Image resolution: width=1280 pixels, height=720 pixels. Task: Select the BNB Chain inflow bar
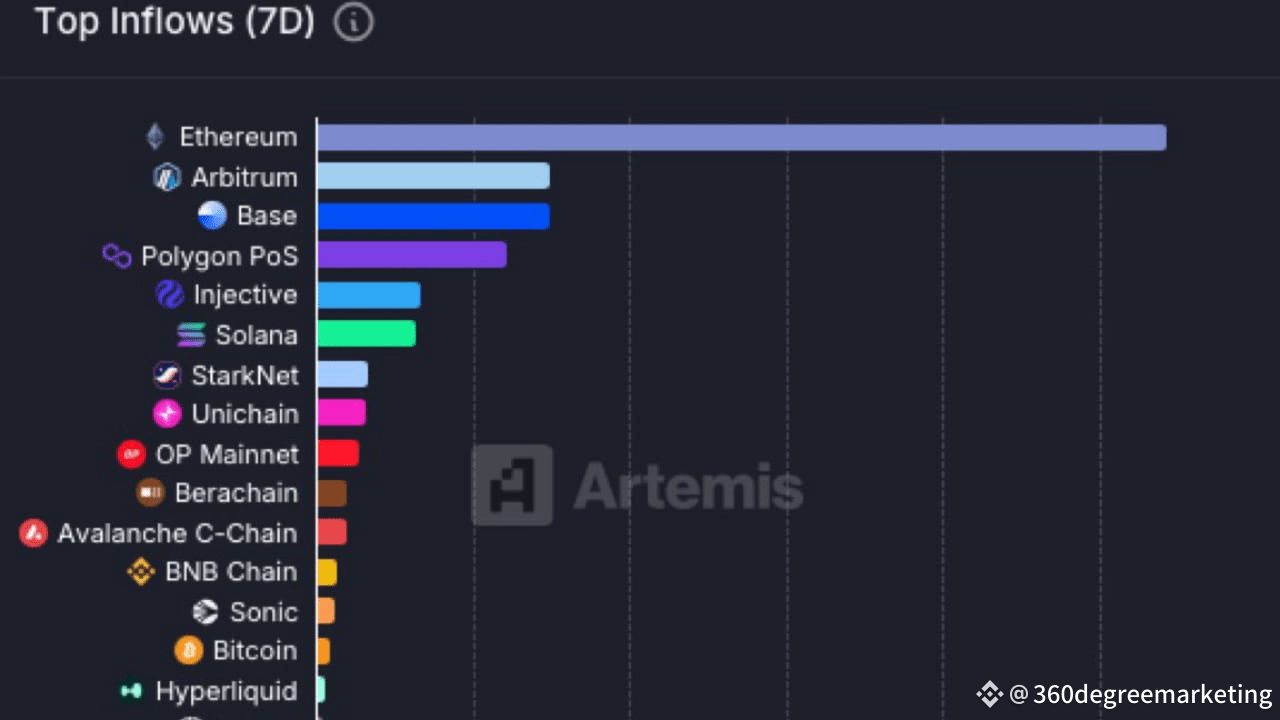(x=327, y=572)
